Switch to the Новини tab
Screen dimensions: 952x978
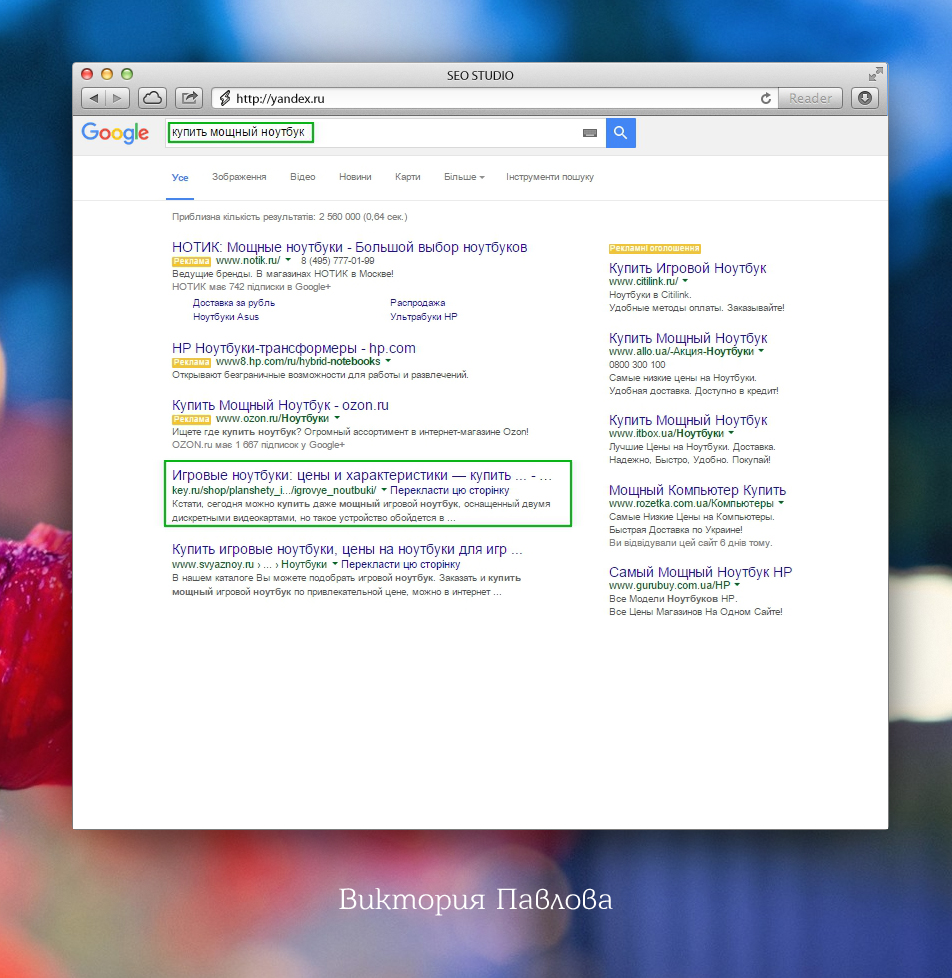[x=355, y=177]
